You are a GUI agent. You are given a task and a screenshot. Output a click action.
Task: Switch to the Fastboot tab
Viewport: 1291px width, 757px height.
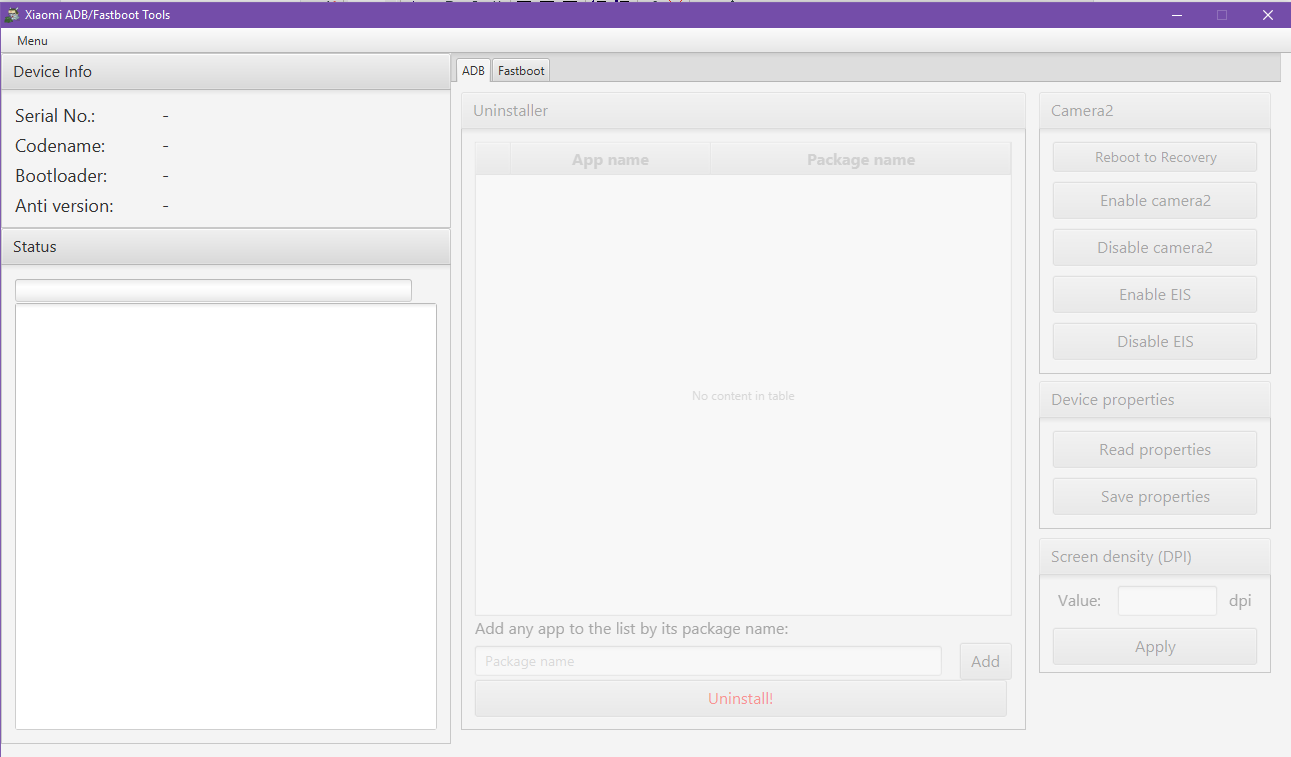point(521,71)
